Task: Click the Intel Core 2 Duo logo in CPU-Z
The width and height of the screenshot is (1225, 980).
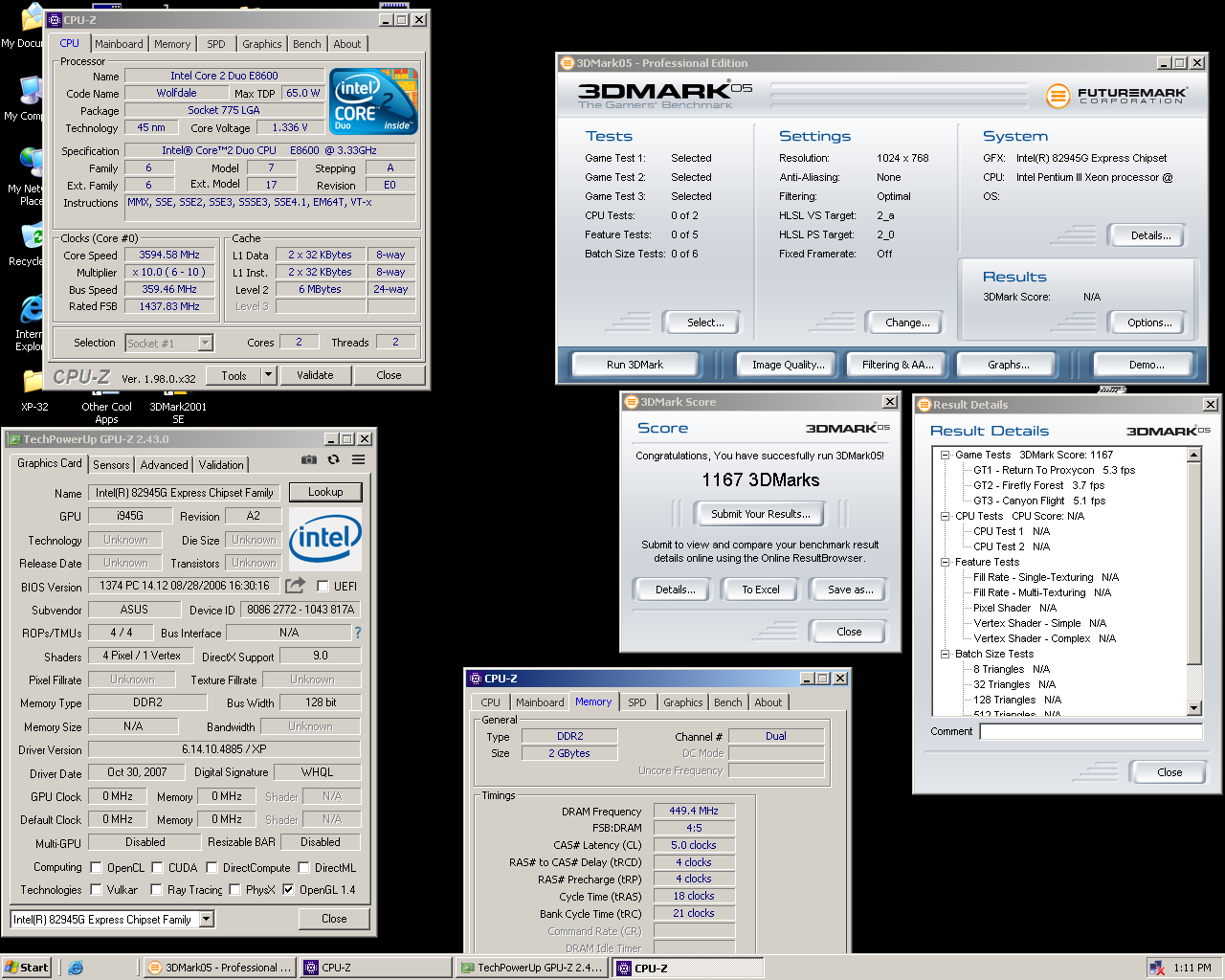Action: coord(373,100)
